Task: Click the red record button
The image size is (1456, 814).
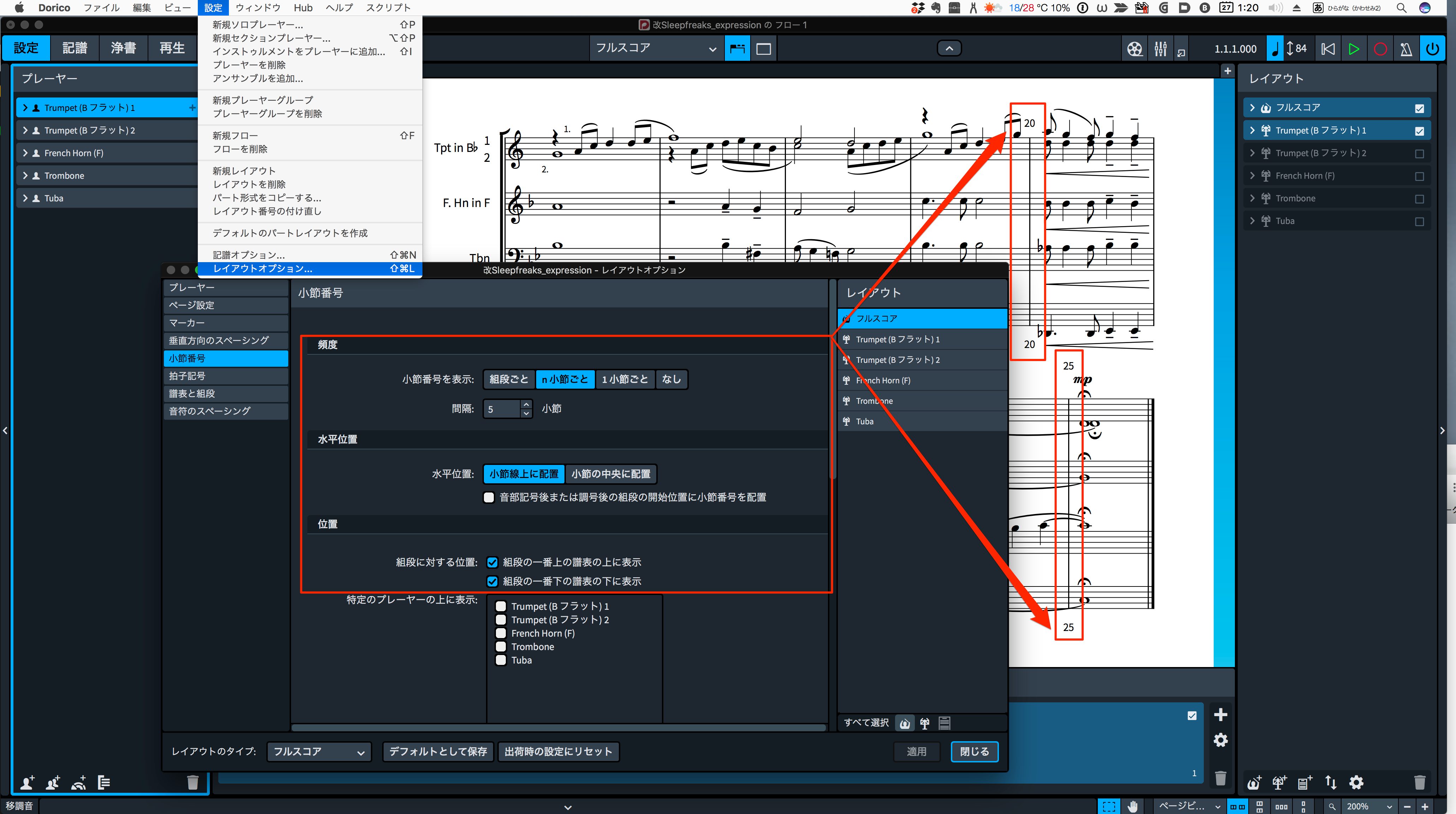Action: click(x=1380, y=49)
